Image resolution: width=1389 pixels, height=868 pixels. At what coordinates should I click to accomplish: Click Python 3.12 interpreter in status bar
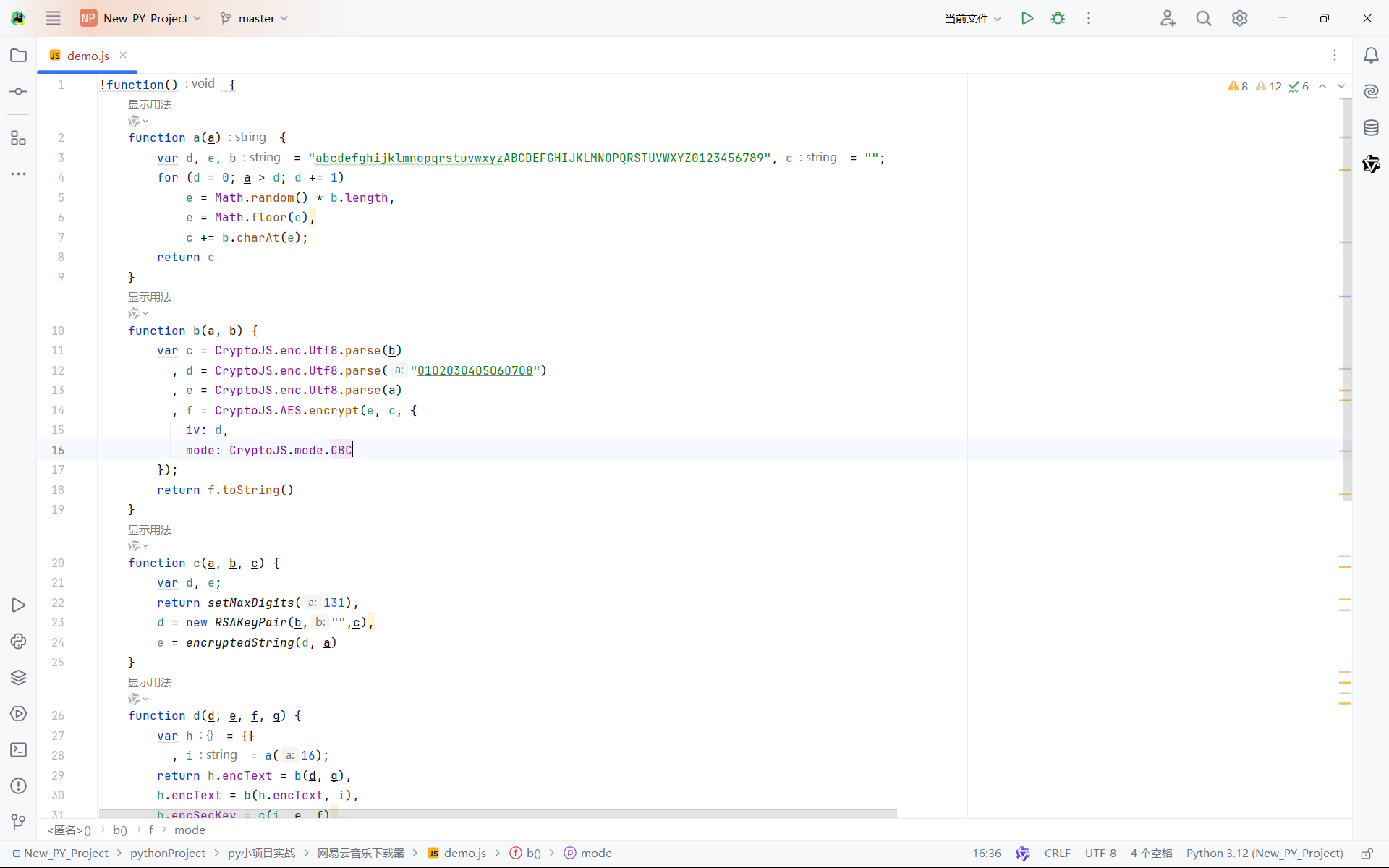1264,854
